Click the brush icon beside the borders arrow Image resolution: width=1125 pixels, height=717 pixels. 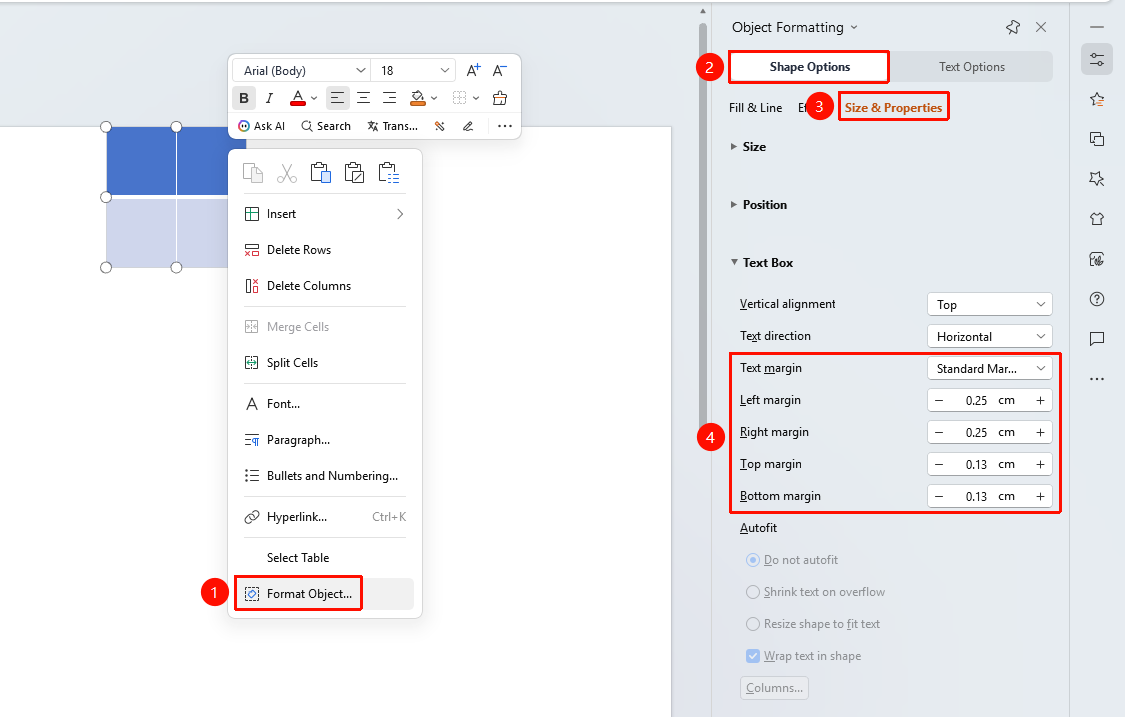pos(500,98)
